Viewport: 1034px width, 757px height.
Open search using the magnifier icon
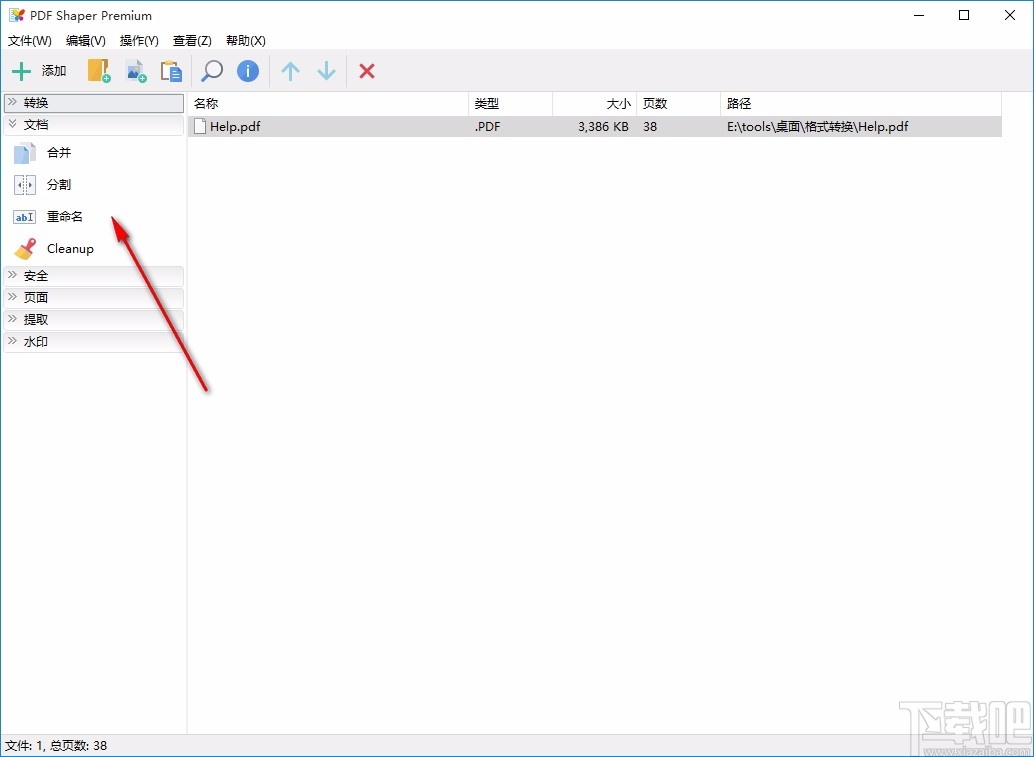pos(210,71)
